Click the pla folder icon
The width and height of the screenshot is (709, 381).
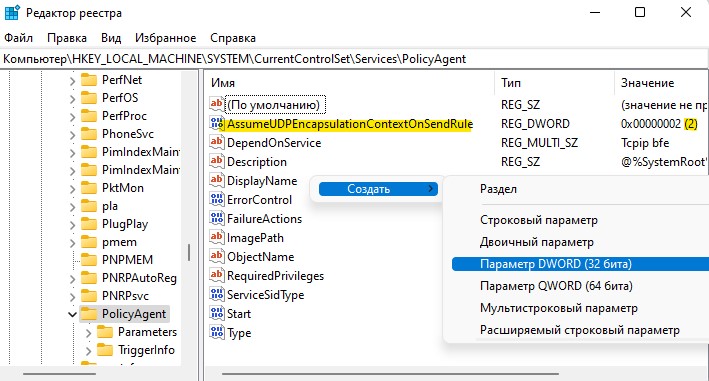(89, 206)
